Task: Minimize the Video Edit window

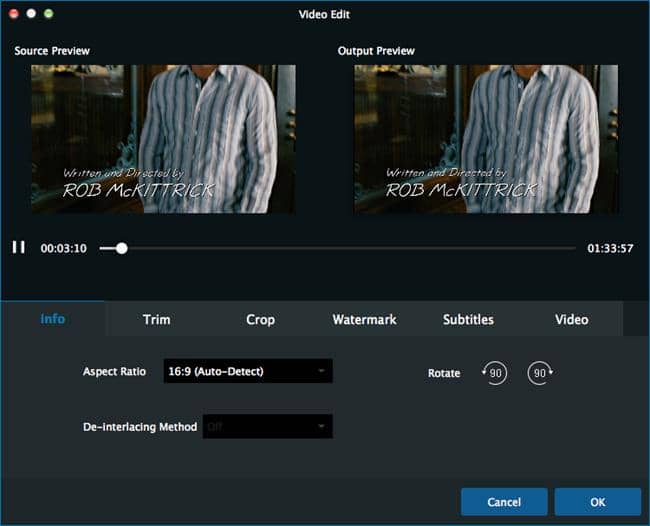Action: tap(31, 14)
